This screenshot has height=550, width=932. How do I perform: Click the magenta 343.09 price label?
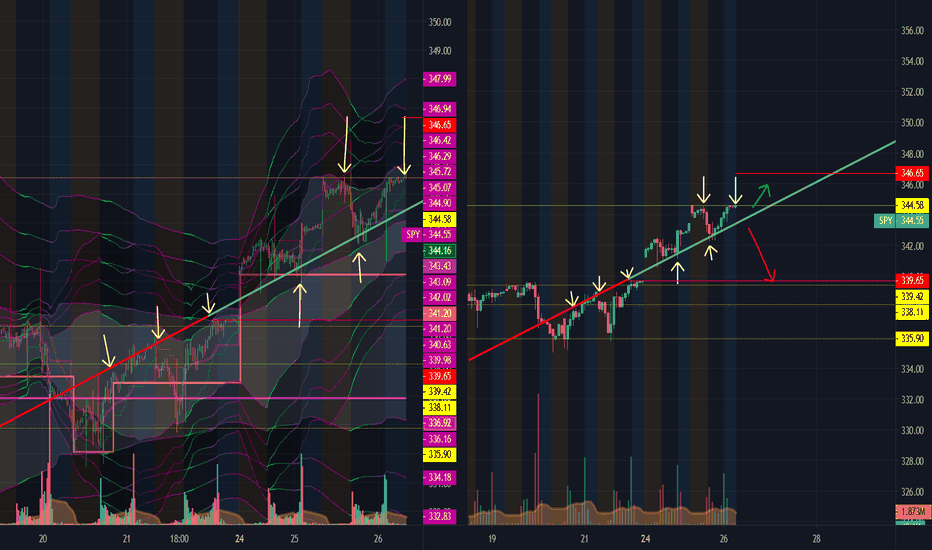coord(439,282)
